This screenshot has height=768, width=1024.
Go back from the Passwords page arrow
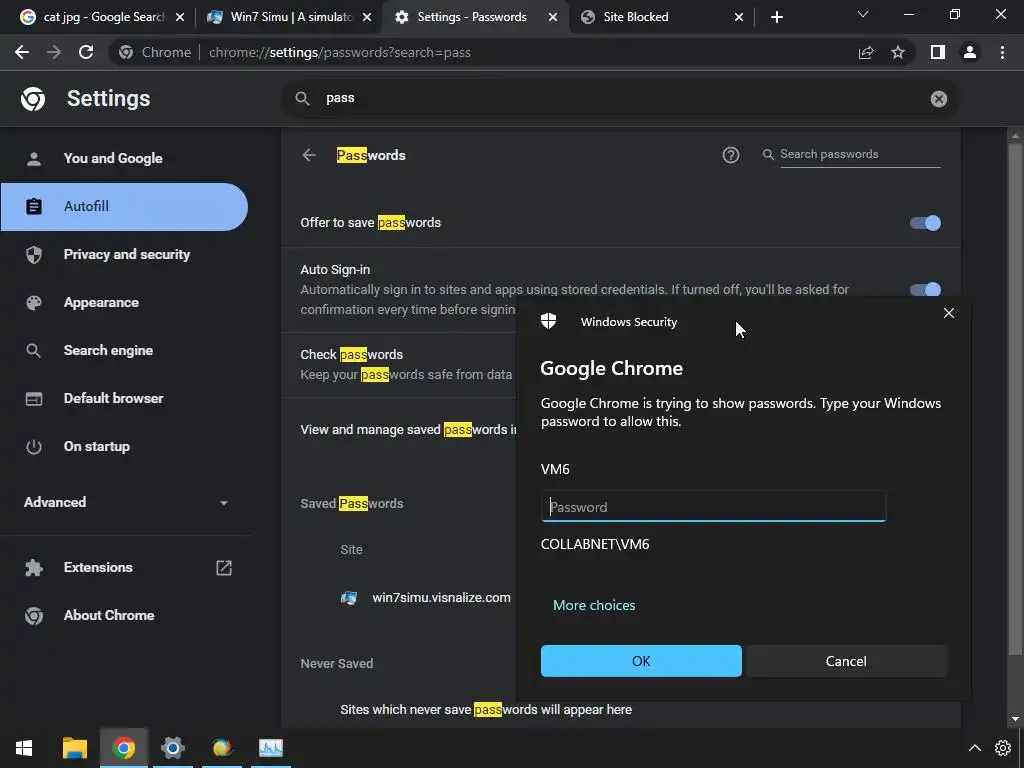[309, 155]
